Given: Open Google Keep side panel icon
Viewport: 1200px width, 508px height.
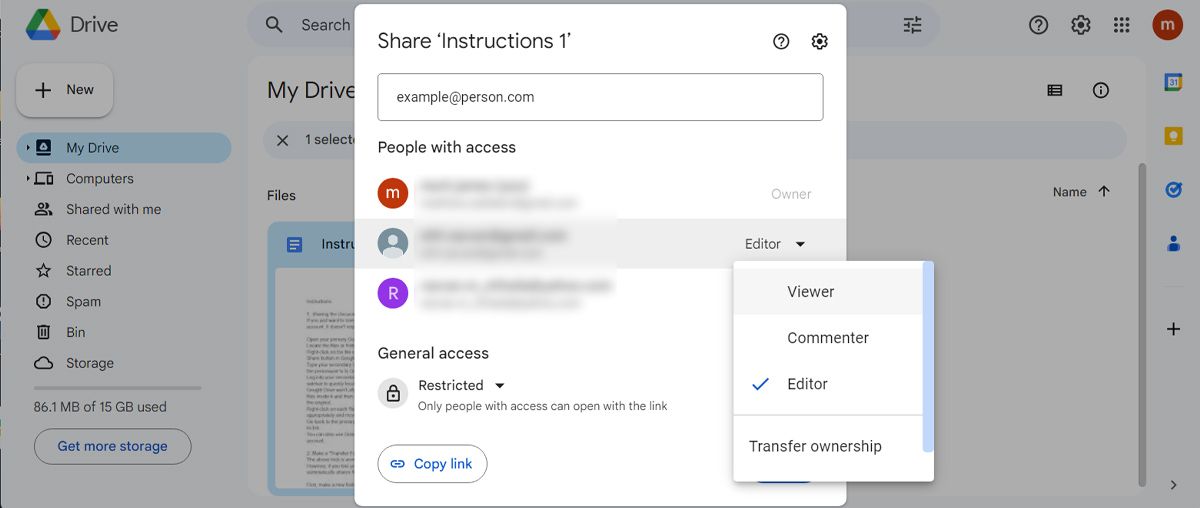Looking at the screenshot, I should 1173,136.
